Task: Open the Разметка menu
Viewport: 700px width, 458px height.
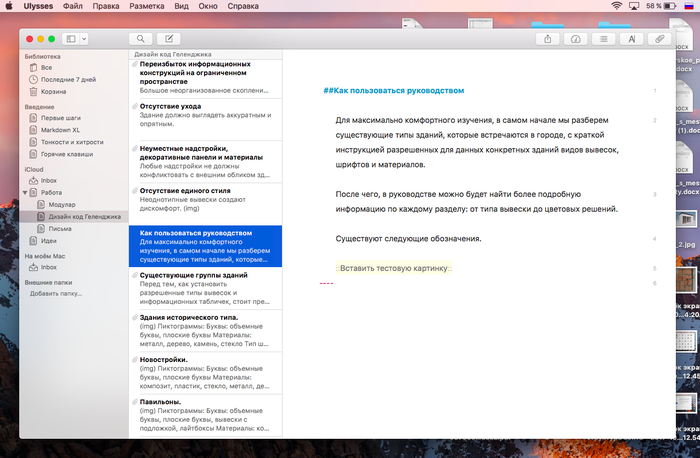Action: (x=147, y=6)
